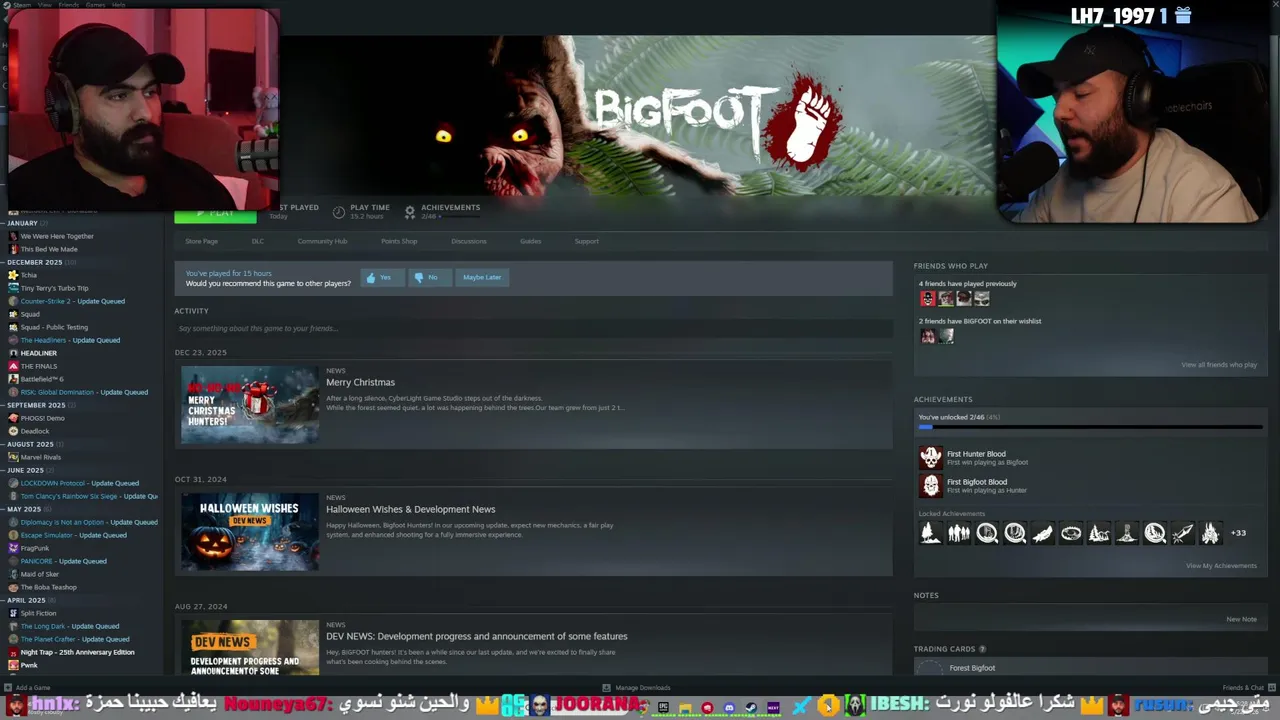Choose Maybe Later for the recommendation
The width and height of the screenshot is (1280, 720).
coord(482,277)
